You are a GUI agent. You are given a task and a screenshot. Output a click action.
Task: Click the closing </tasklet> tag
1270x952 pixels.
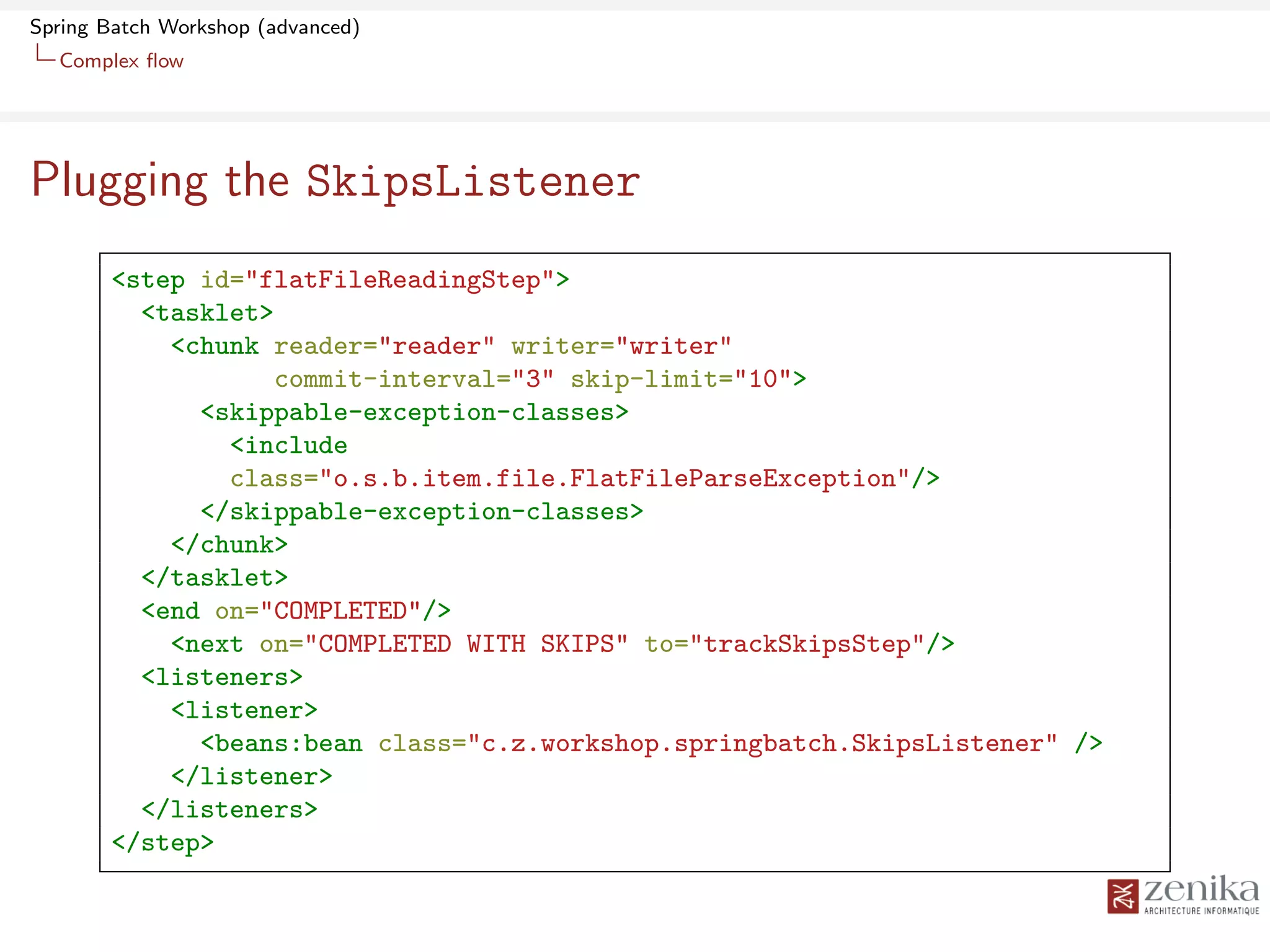coord(215,578)
